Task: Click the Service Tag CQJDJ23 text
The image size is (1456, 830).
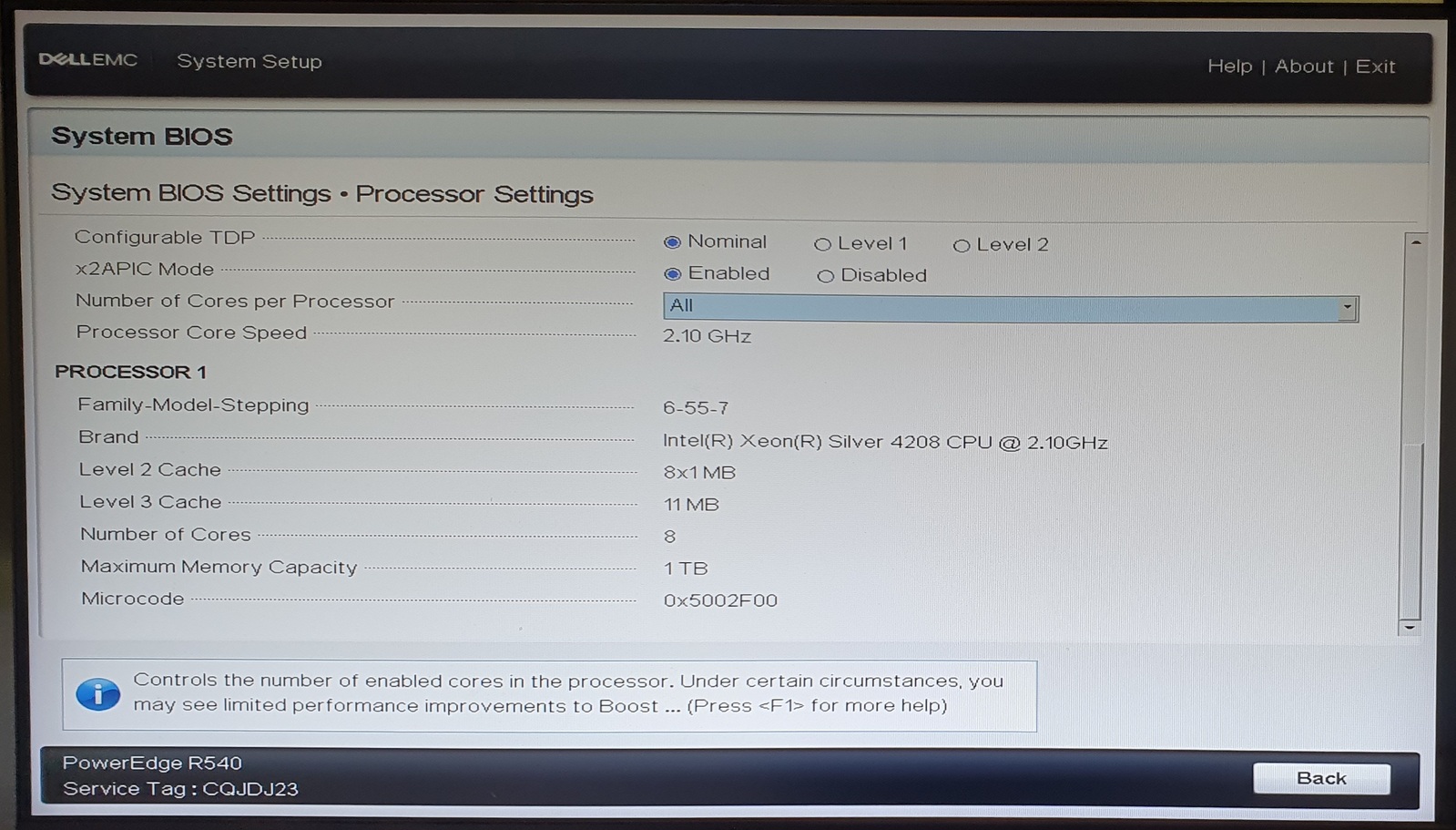Action: (x=180, y=789)
